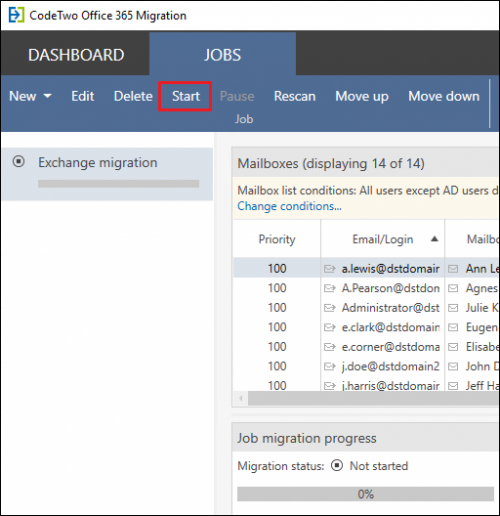Select the e.clark@dstdomain mailbox row

[366, 327]
